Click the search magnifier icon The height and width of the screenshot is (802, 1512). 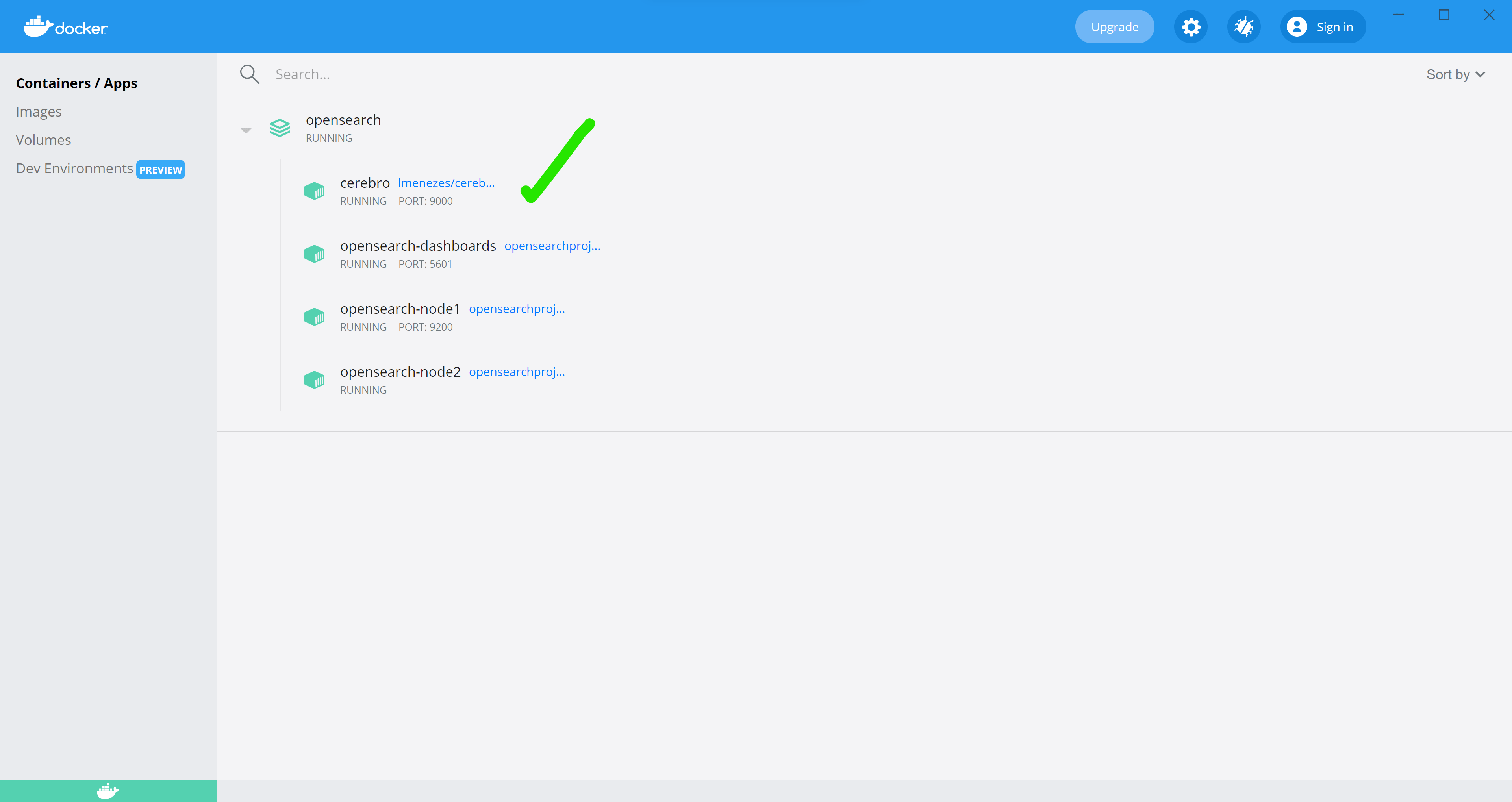pyautogui.click(x=250, y=74)
